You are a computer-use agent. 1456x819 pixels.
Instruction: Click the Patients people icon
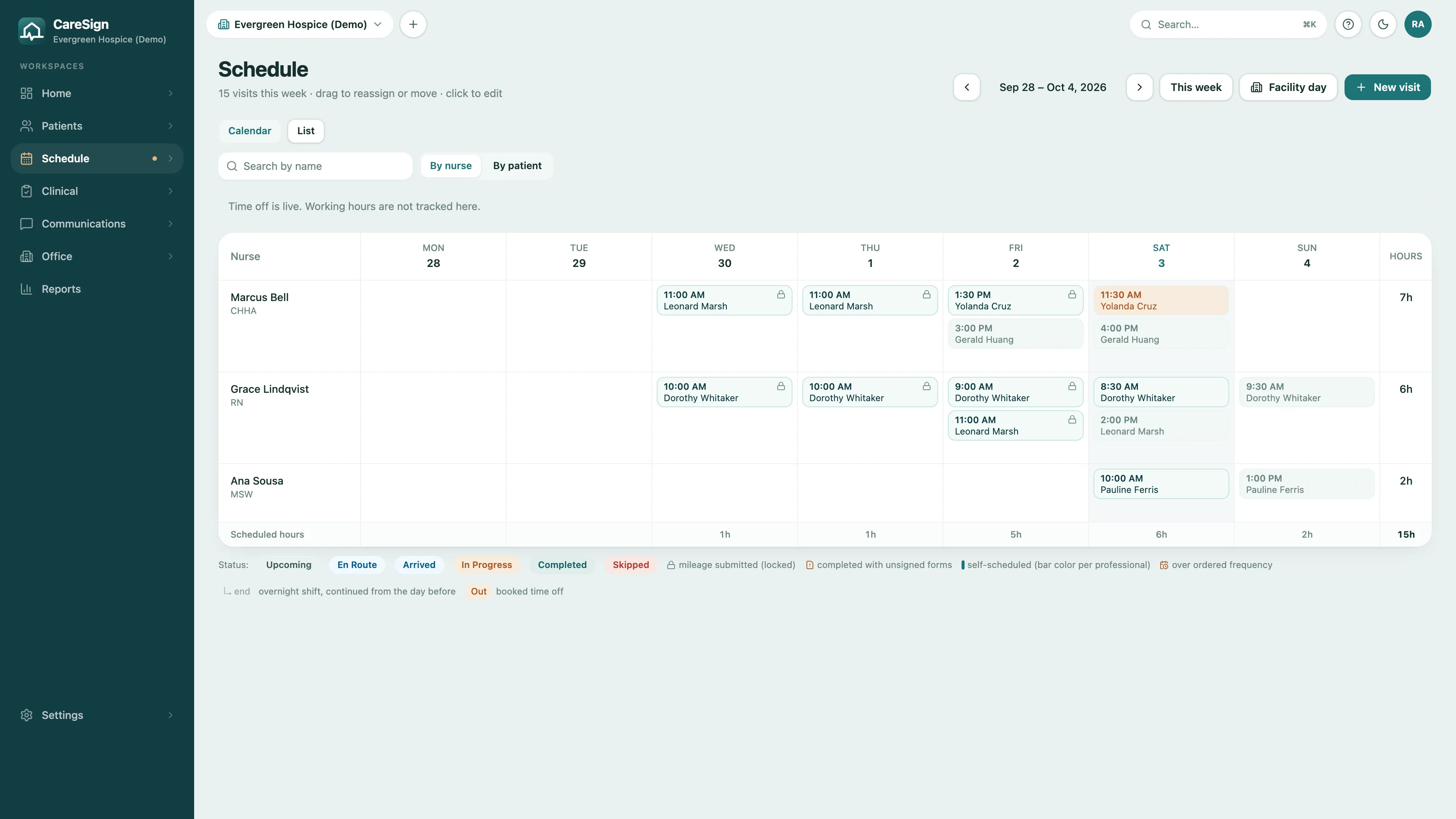point(27,126)
